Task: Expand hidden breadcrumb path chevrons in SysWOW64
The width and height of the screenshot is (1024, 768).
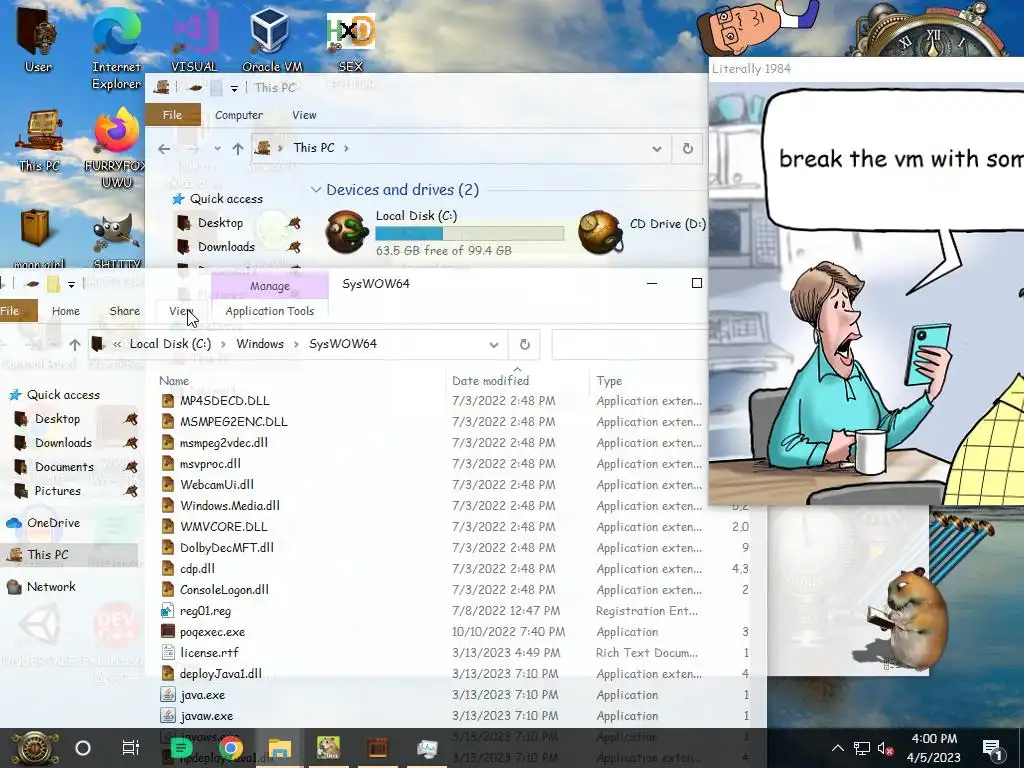Action: tap(117, 344)
